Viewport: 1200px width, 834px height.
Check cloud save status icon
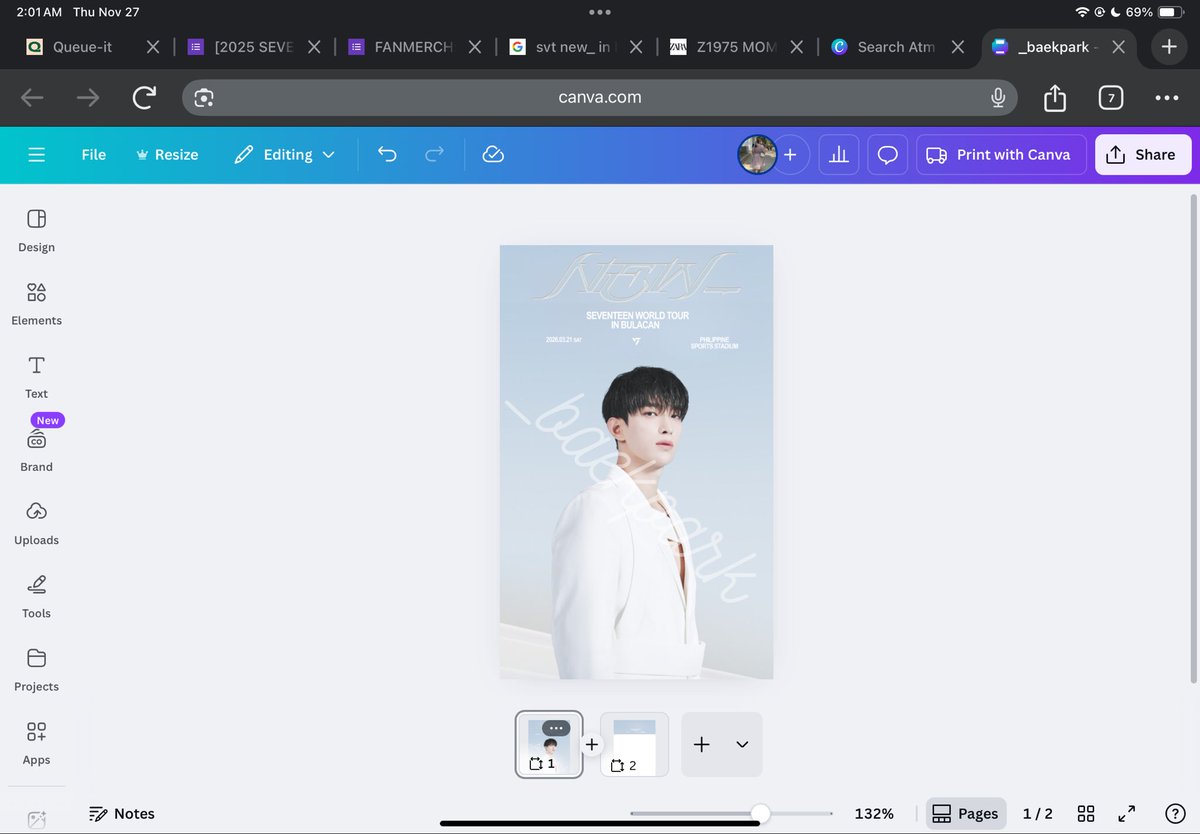pos(492,155)
